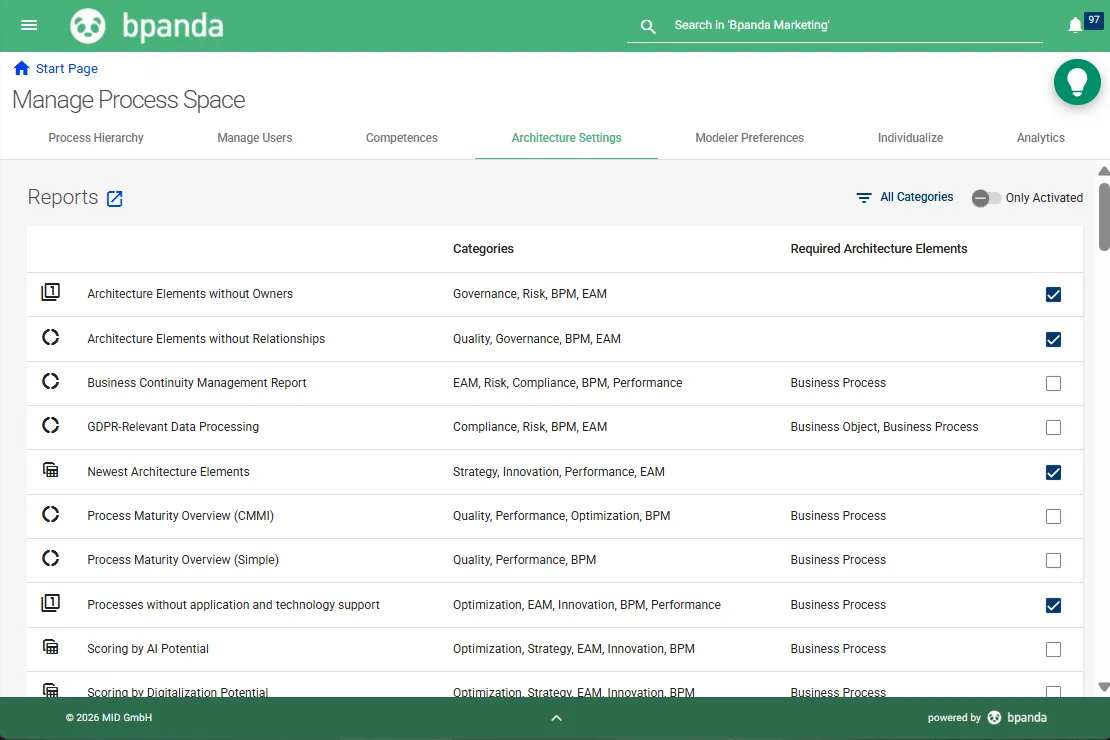Screen dimensions: 1110x740
Task: Collapse the footer using the chevron
Action: [x=556, y=717]
